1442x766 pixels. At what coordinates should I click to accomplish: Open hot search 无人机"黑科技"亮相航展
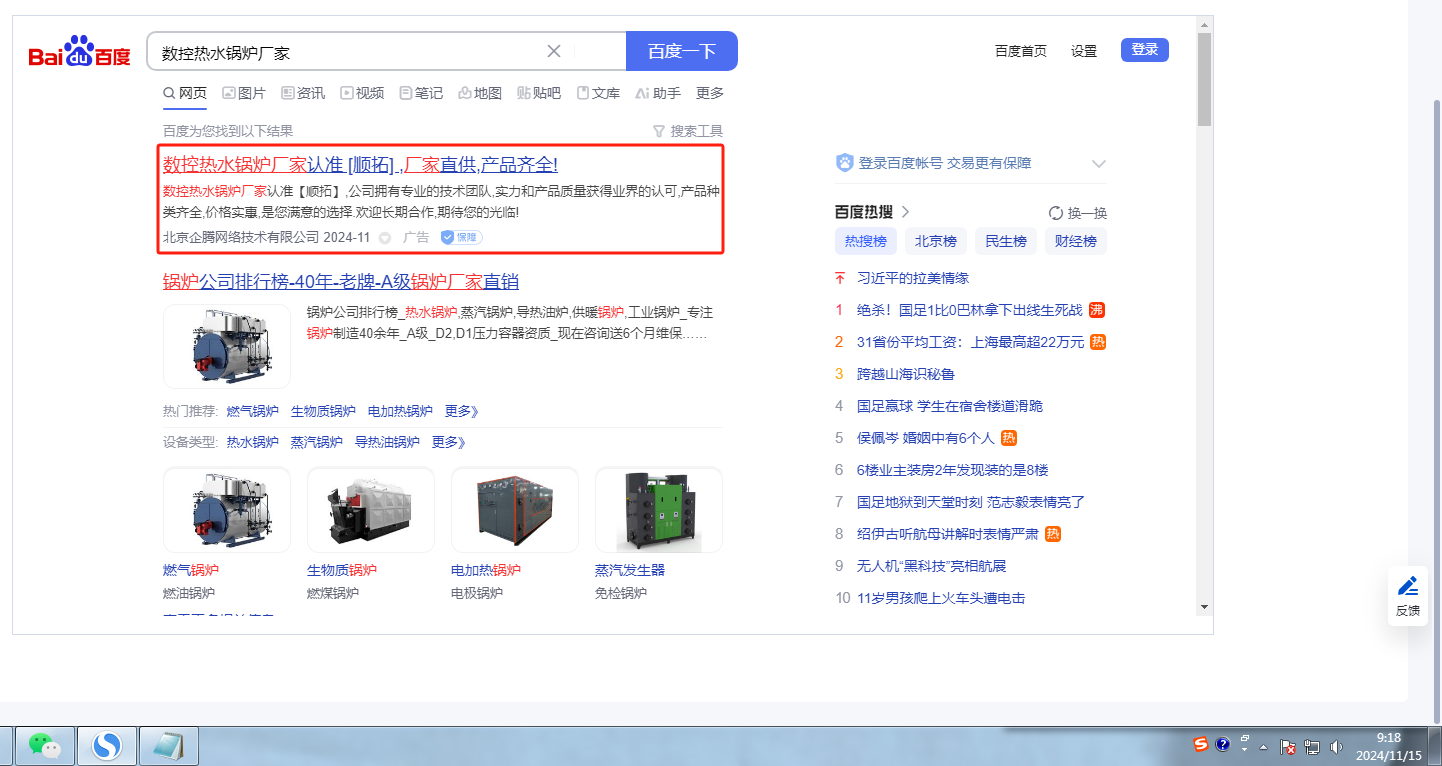[x=932, y=566]
